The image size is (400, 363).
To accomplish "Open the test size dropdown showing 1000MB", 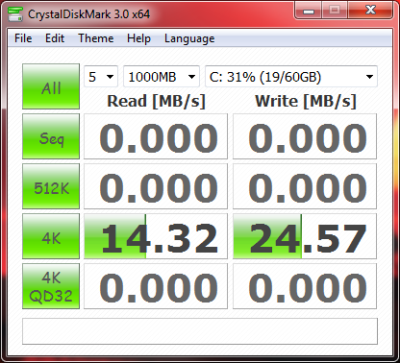I will coord(161,77).
